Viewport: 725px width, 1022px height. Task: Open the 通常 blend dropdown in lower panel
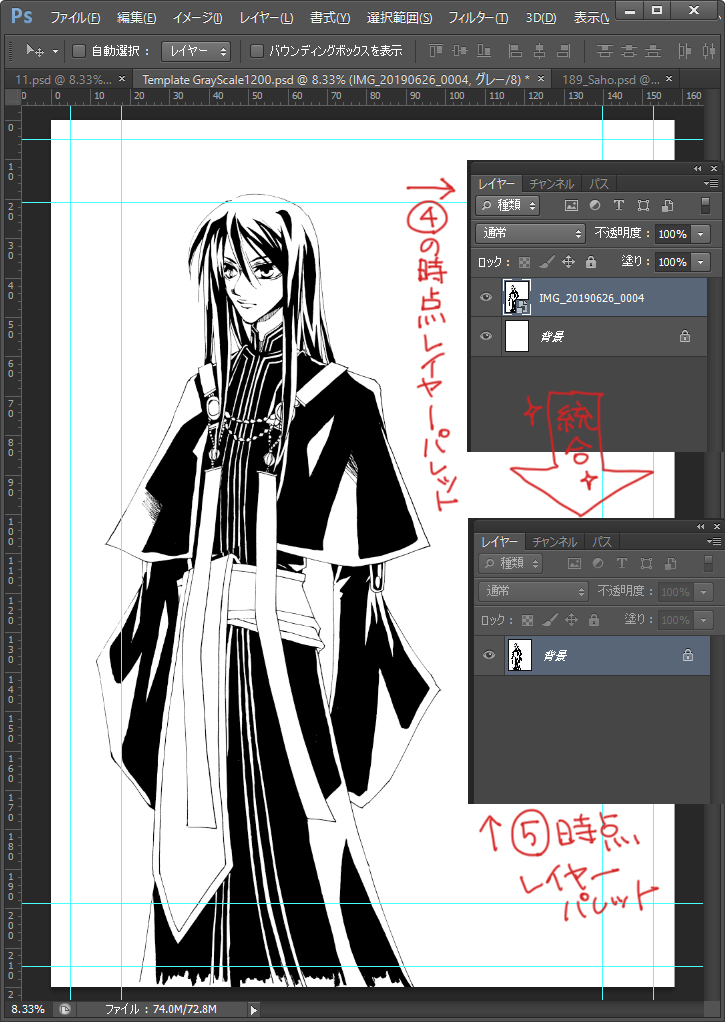tap(533, 591)
